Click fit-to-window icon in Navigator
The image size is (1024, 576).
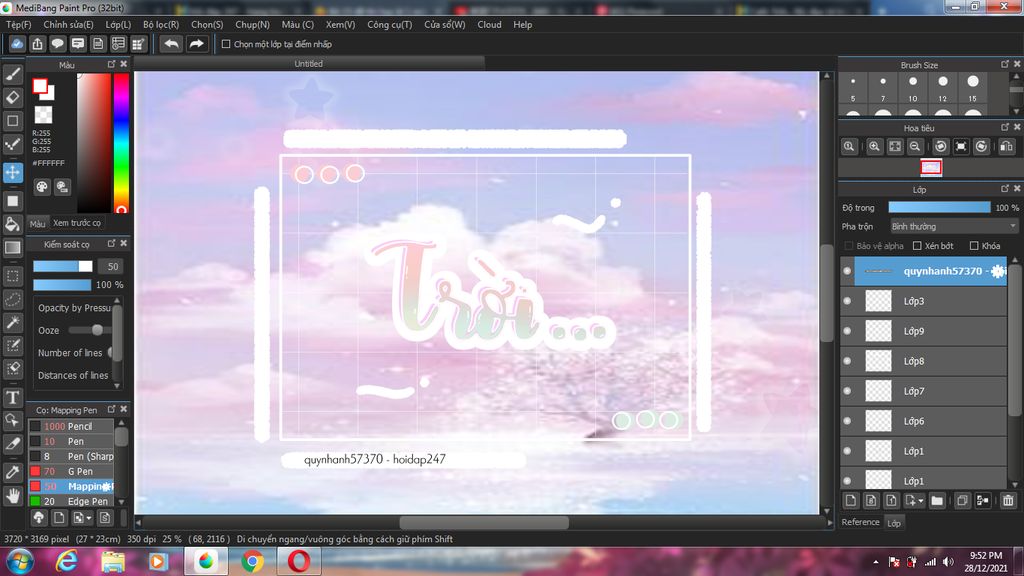[895, 146]
